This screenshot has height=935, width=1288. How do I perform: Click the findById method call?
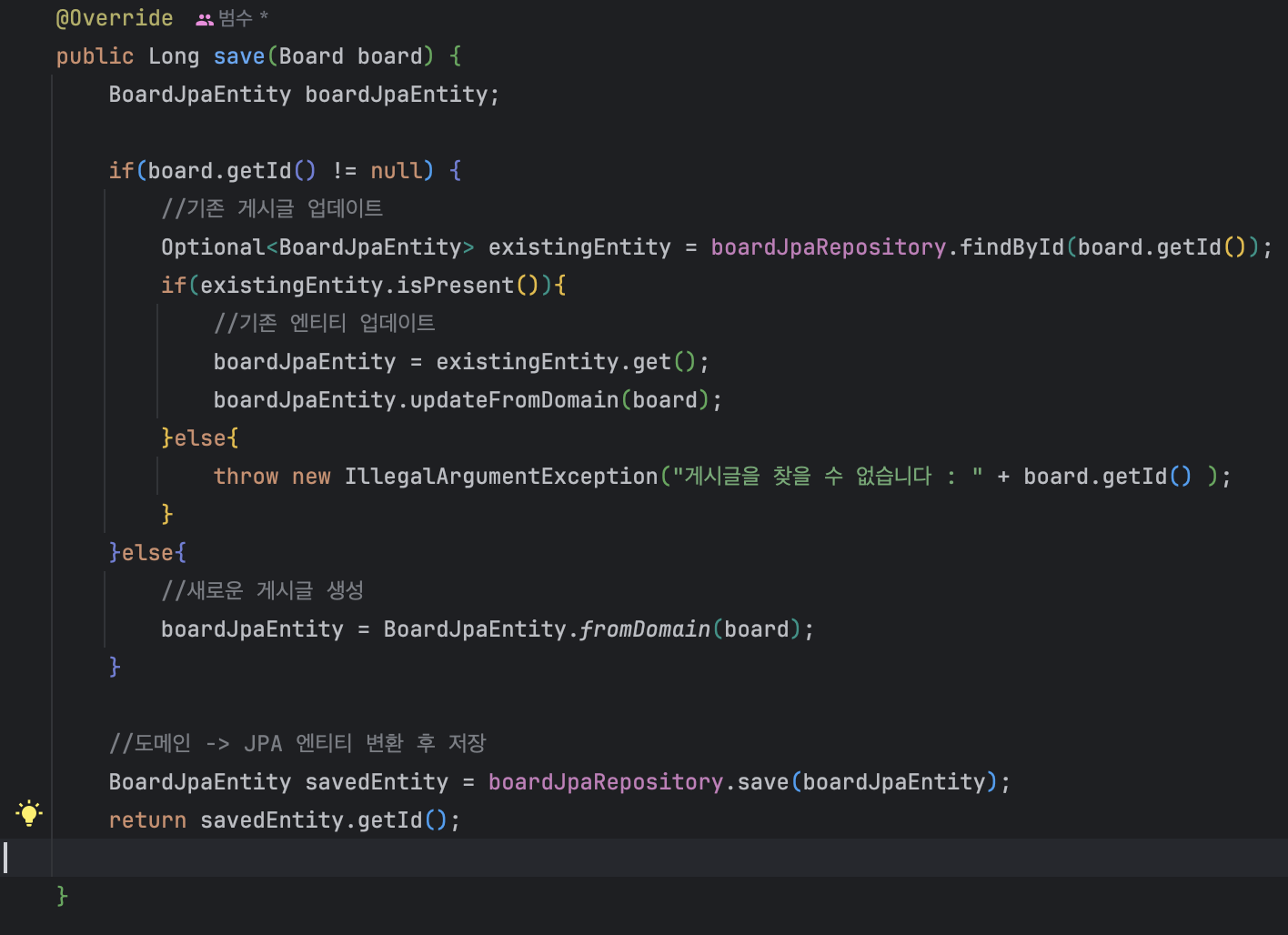pyautogui.click(x=1011, y=247)
